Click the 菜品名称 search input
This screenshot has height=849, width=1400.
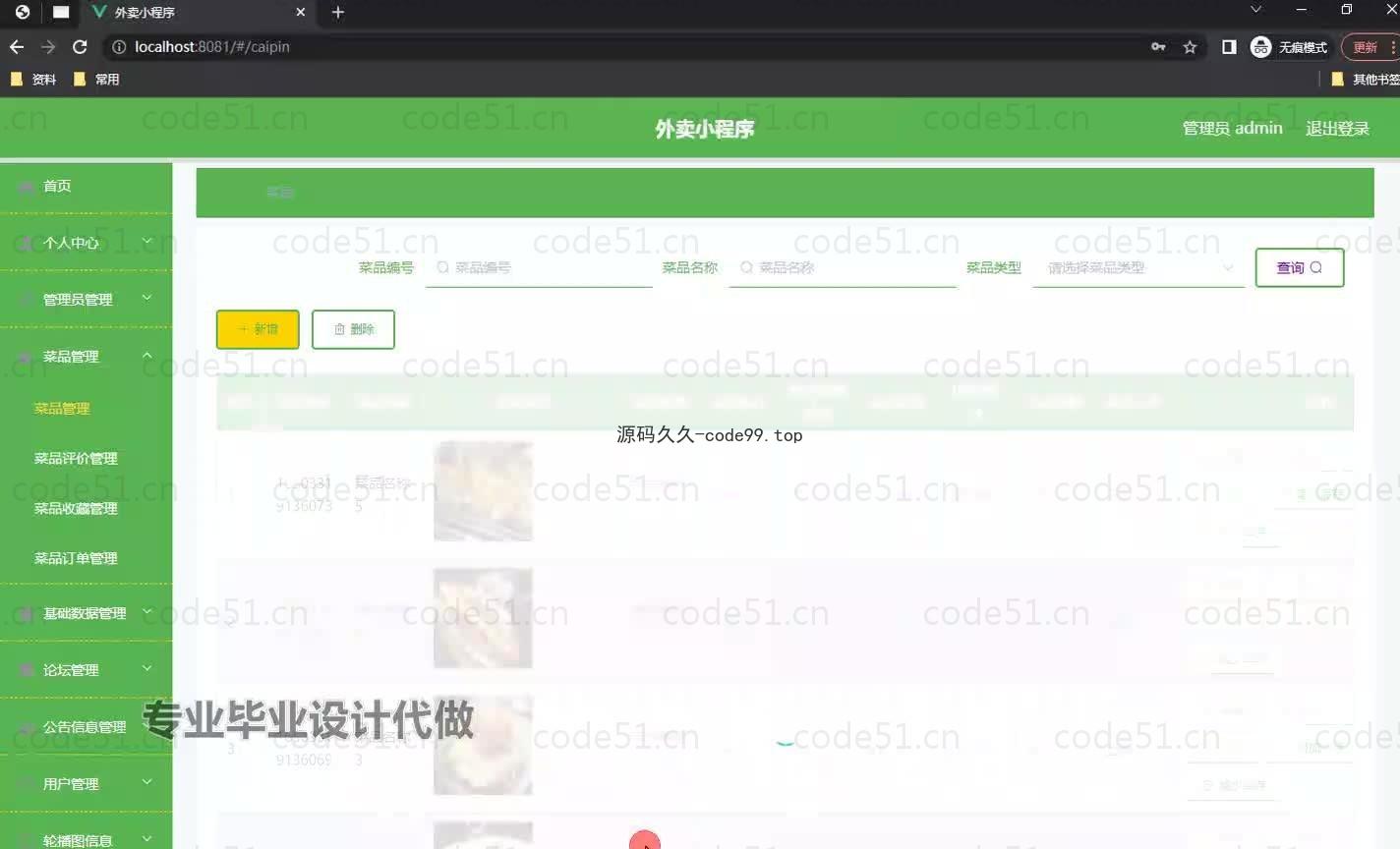[843, 267]
